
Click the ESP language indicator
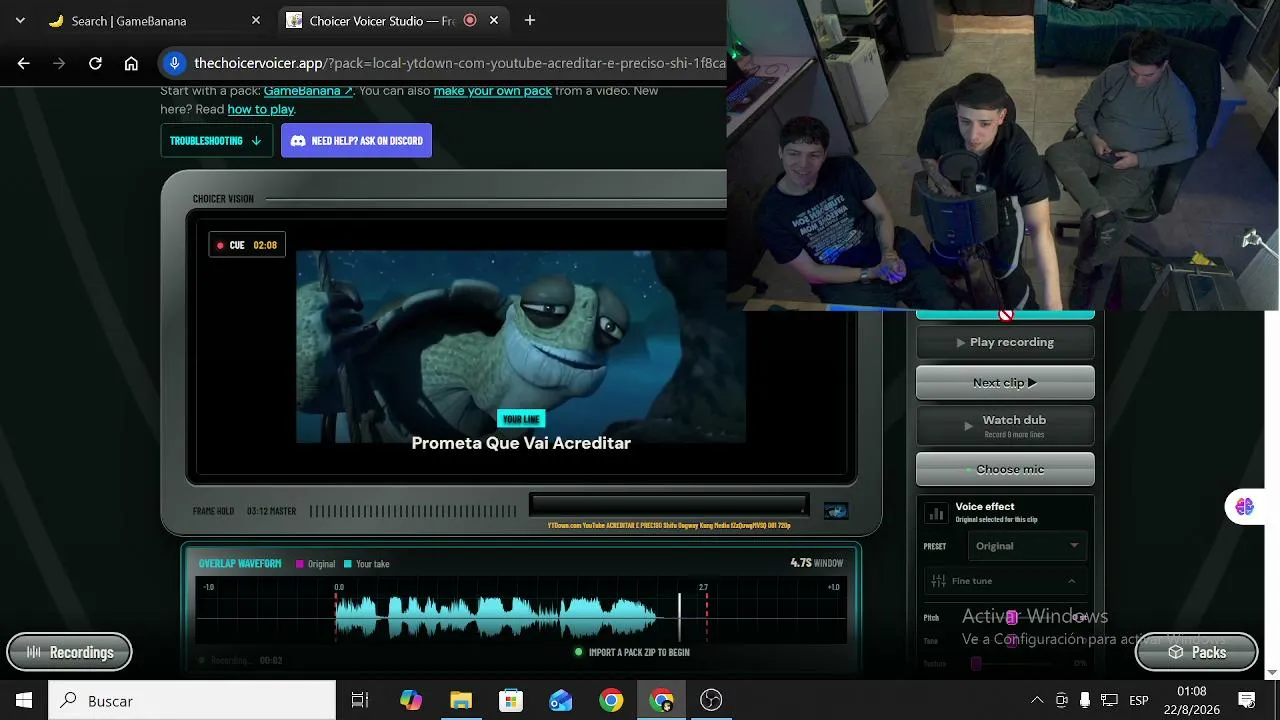tap(1139, 700)
